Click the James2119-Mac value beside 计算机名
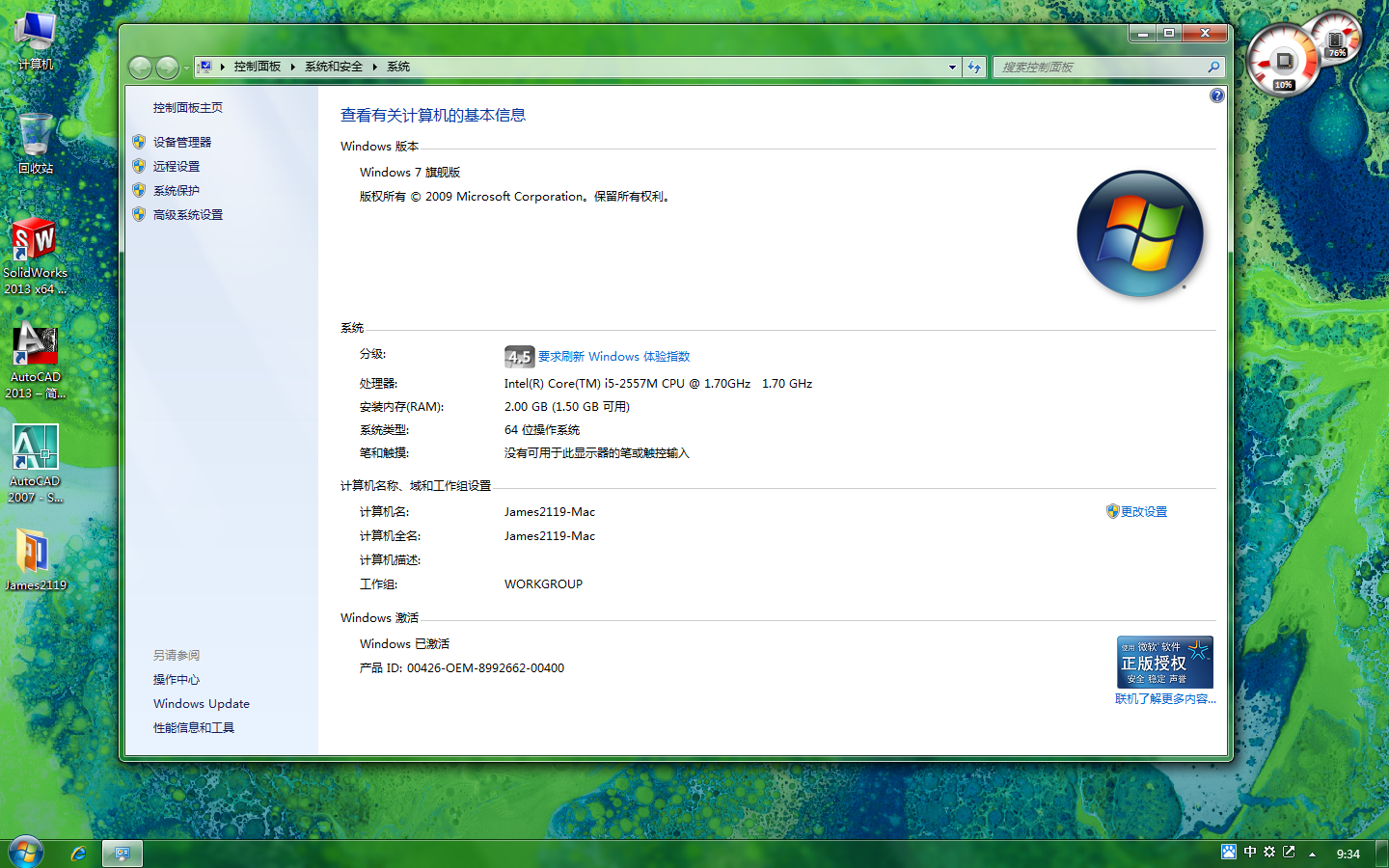Screen dimensions: 1389x868 (550, 511)
